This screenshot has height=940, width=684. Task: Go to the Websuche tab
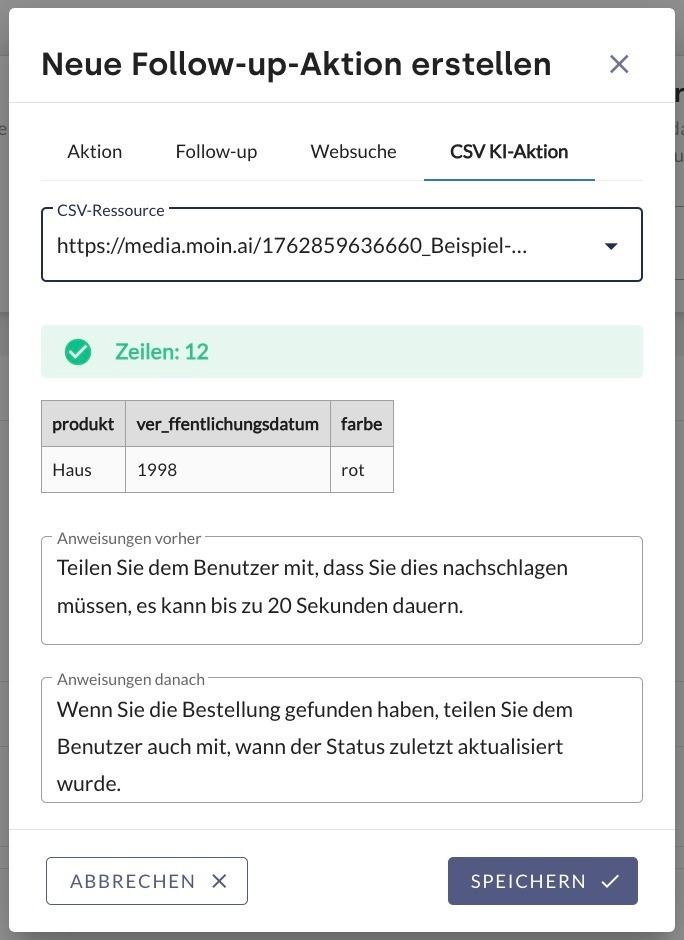[x=353, y=152]
